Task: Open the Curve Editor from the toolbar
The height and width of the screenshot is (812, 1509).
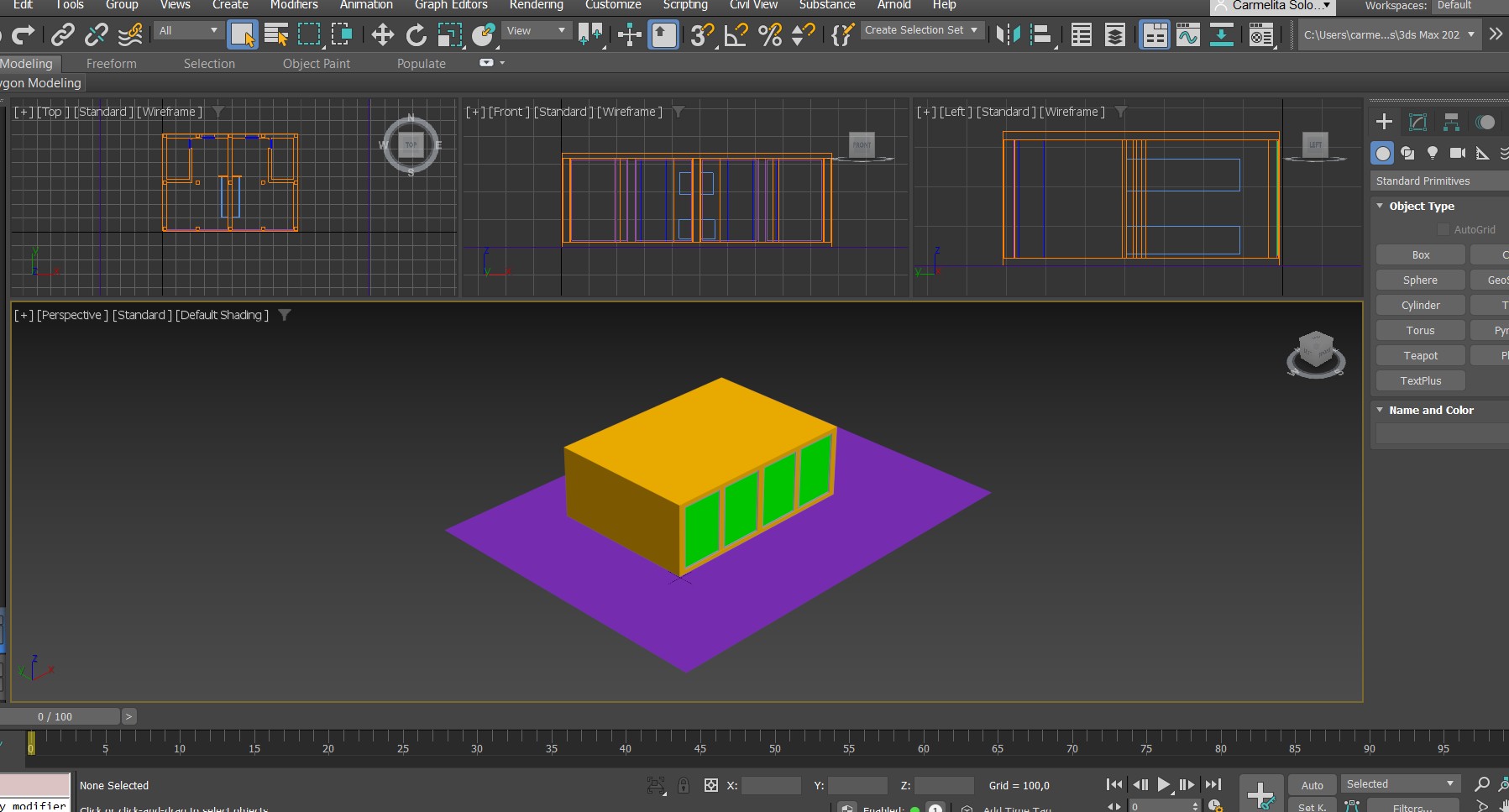Action: coord(1187,34)
